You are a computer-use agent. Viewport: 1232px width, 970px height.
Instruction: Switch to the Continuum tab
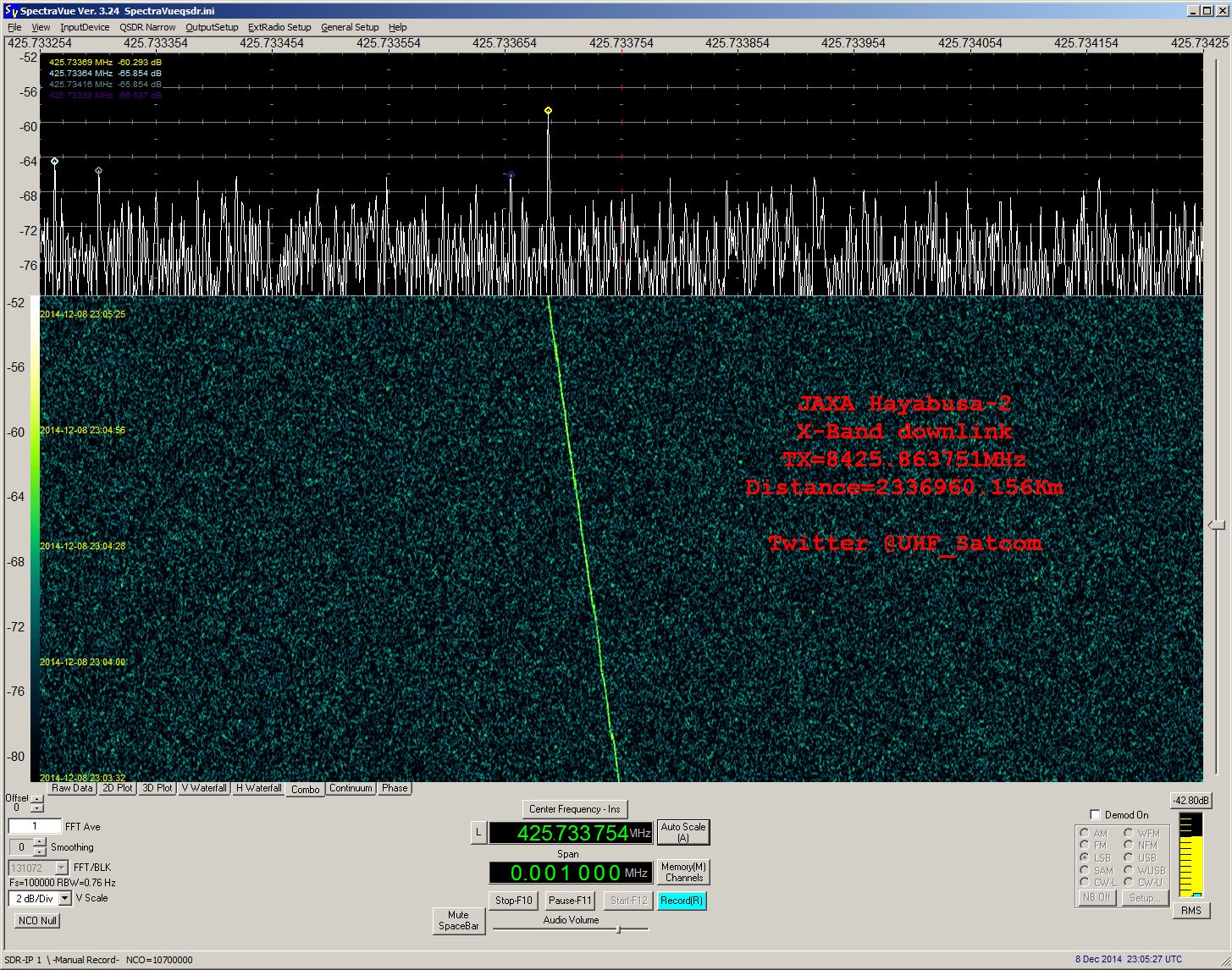click(x=351, y=788)
